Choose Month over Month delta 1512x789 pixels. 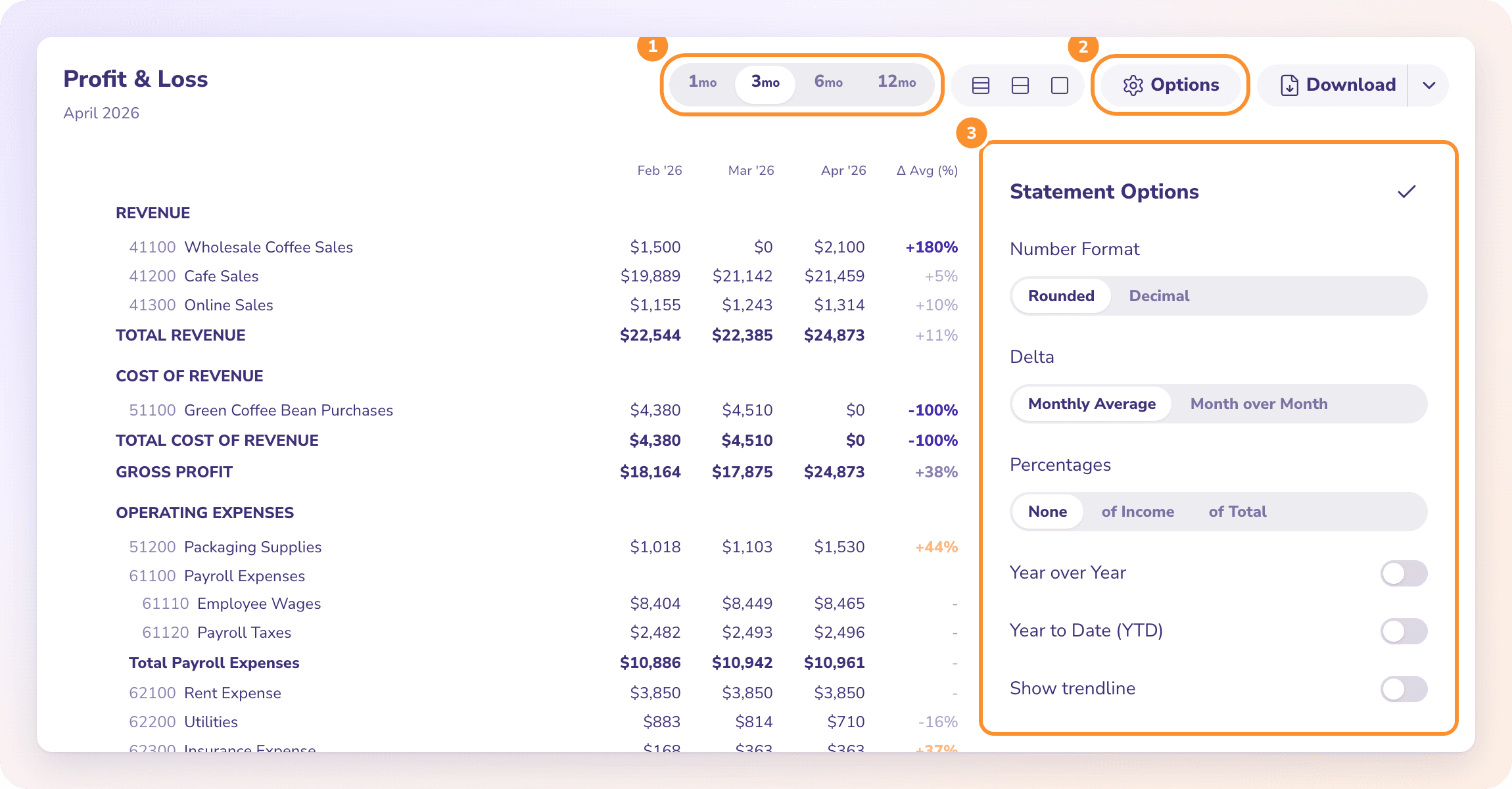1259,404
